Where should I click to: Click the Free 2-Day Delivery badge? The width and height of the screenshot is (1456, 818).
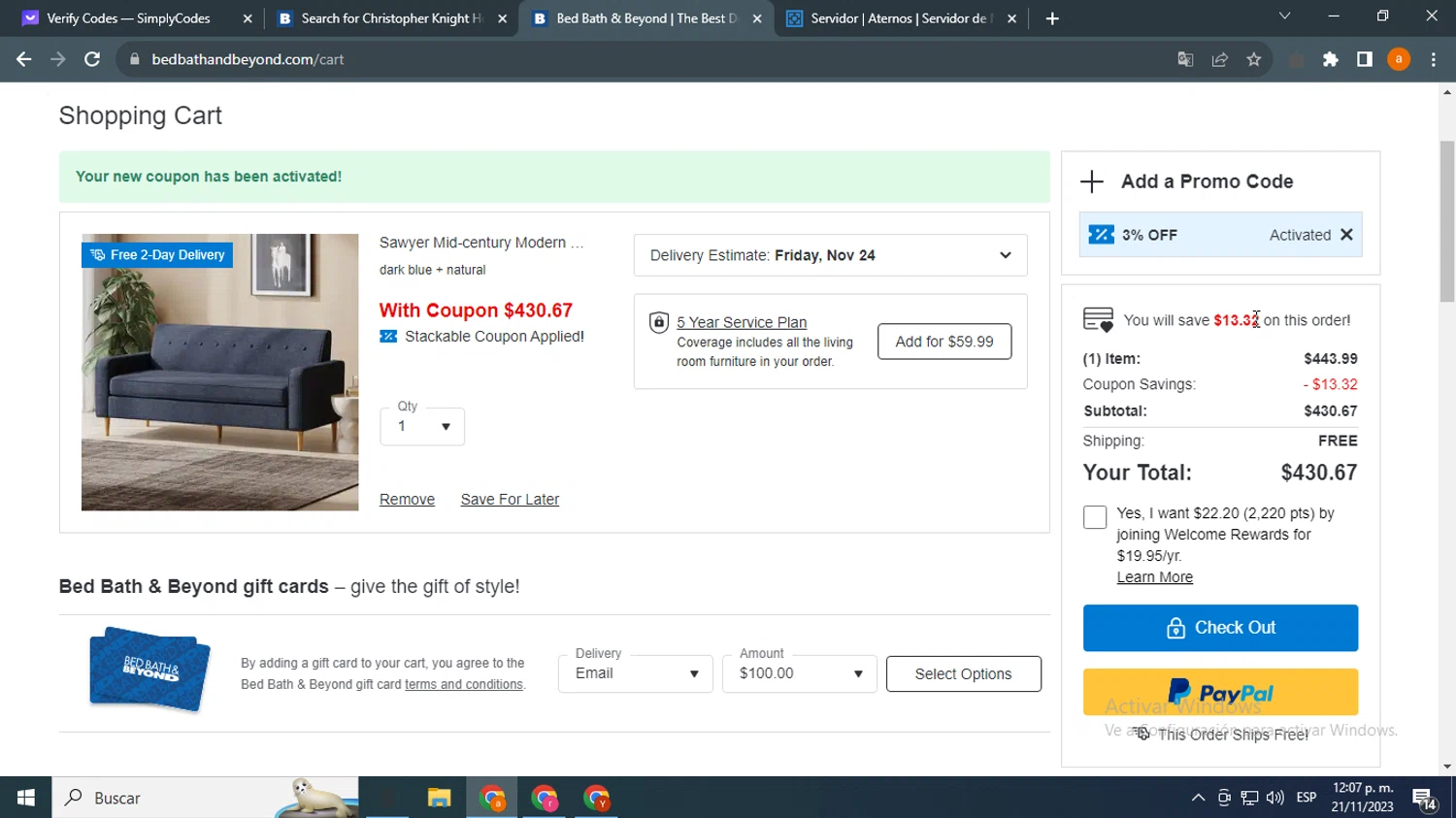point(157,255)
